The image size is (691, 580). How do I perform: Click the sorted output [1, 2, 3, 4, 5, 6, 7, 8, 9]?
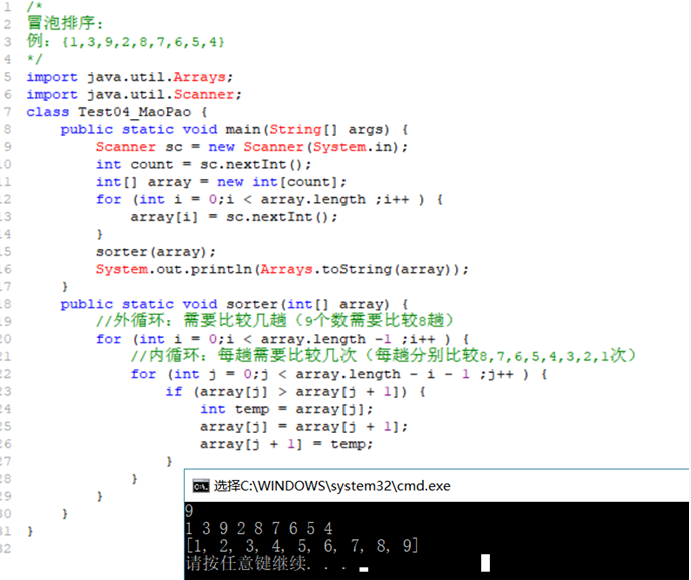coord(302,546)
